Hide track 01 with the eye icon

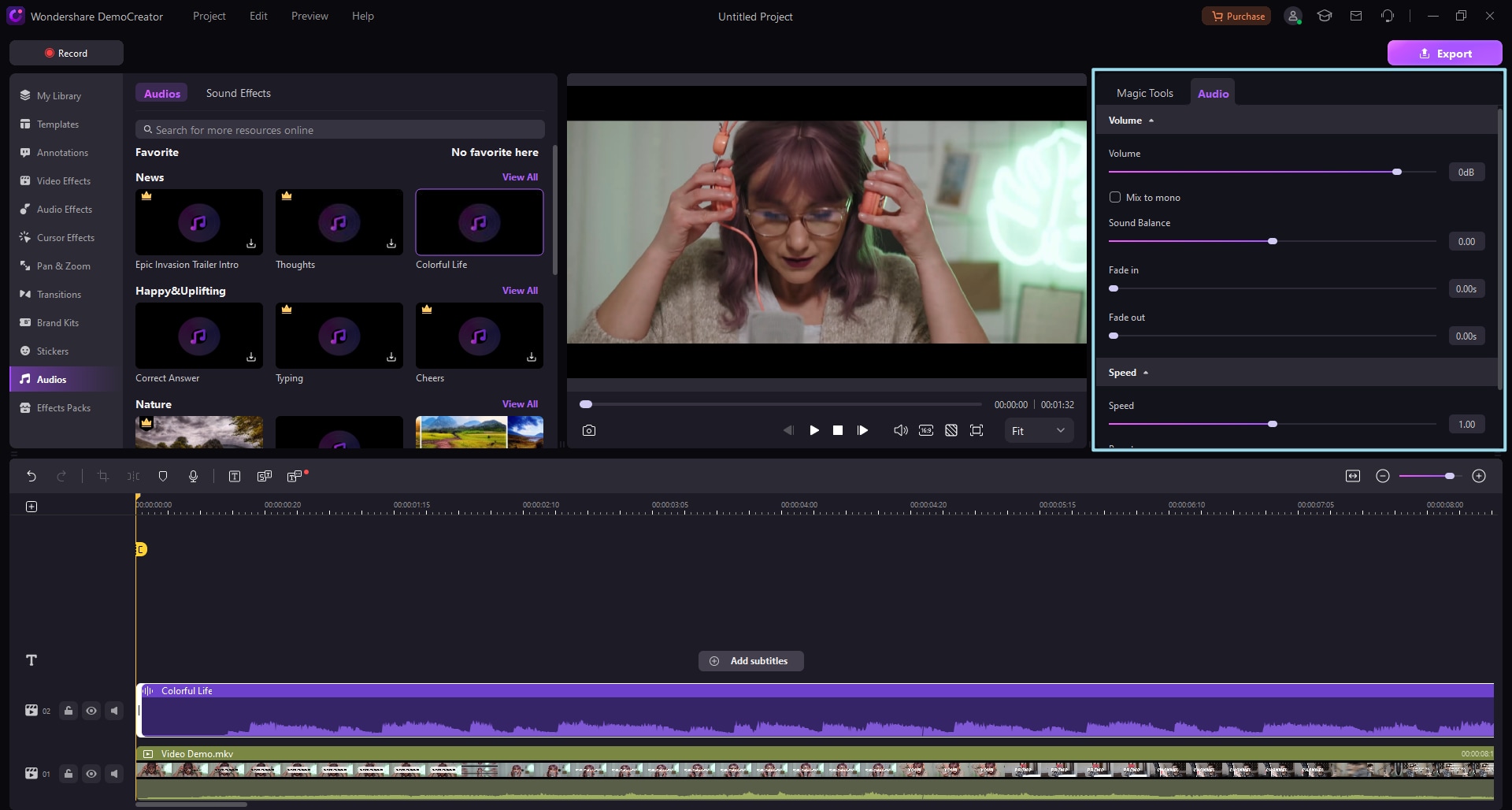91,774
